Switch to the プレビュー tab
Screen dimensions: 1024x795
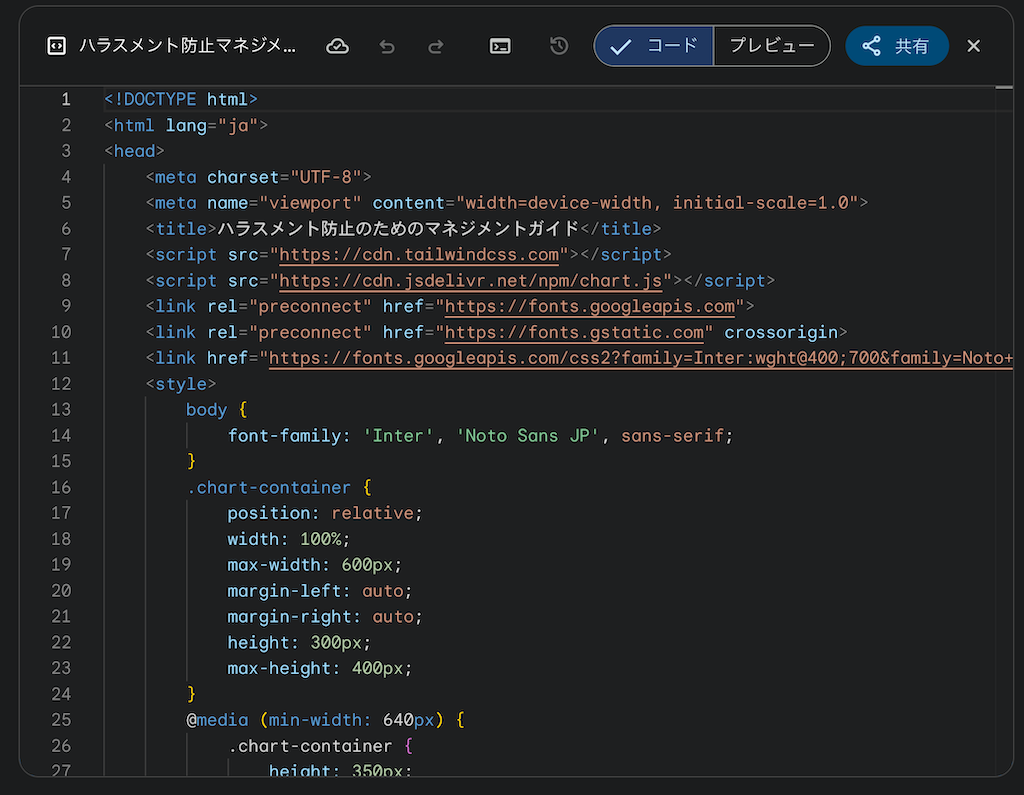point(772,46)
